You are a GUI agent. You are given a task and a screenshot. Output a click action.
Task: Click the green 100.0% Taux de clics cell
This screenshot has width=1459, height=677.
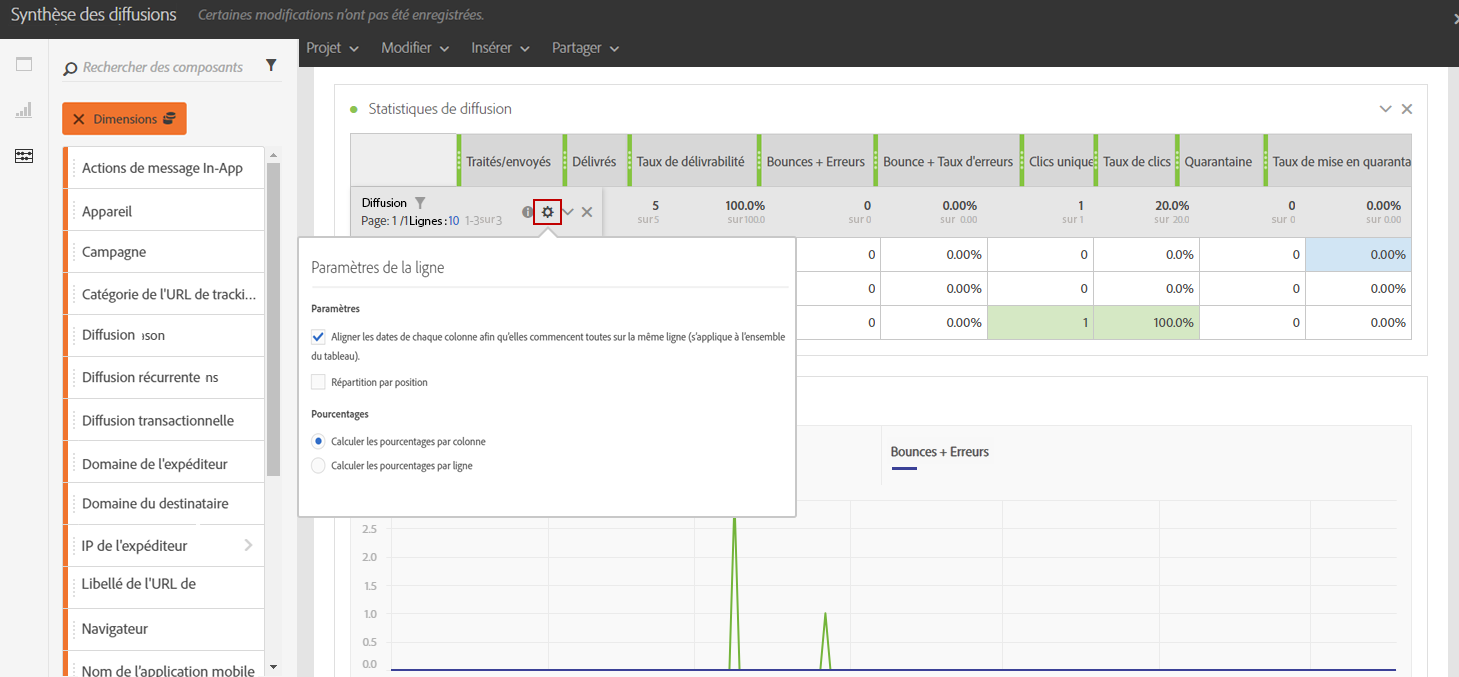(1146, 322)
